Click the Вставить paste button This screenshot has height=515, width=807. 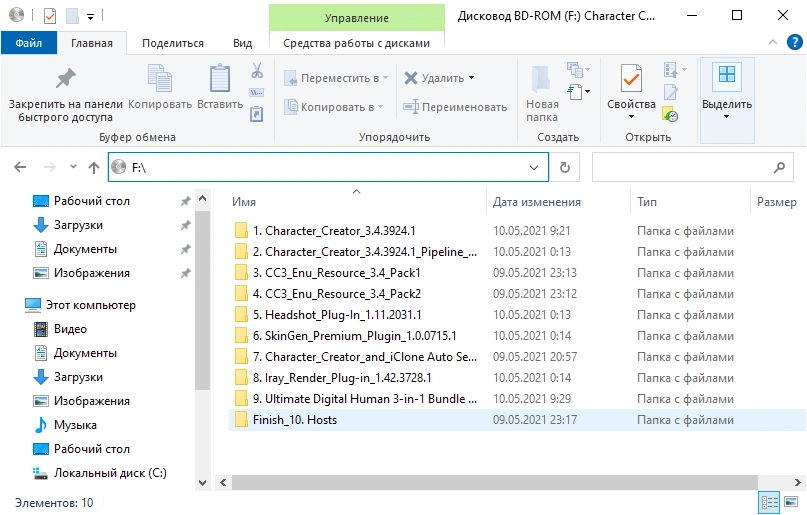point(220,87)
